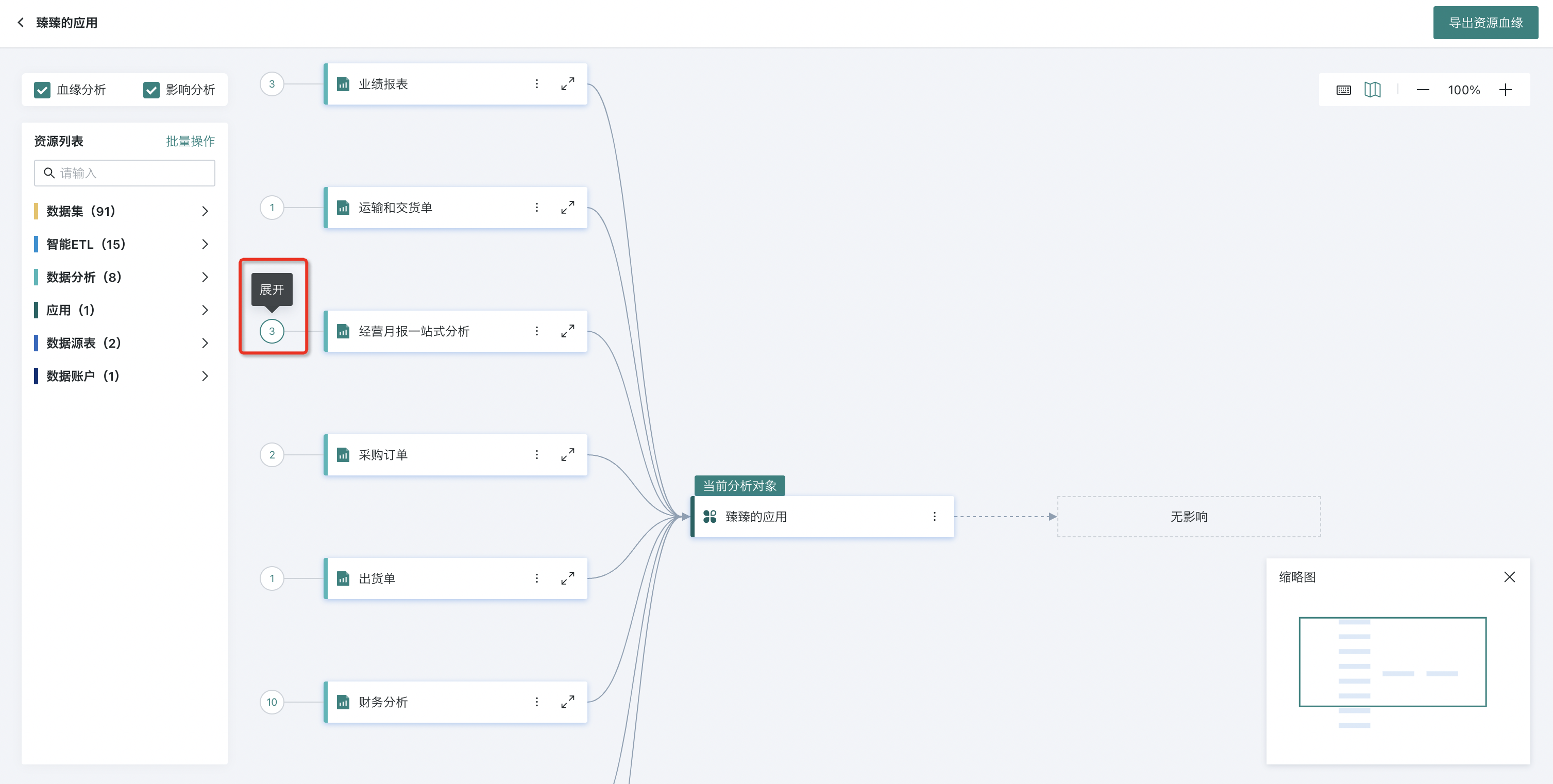Select the 经营月报一站式分析 node label
Viewport: 1553px width, 784px height.
click(414, 331)
